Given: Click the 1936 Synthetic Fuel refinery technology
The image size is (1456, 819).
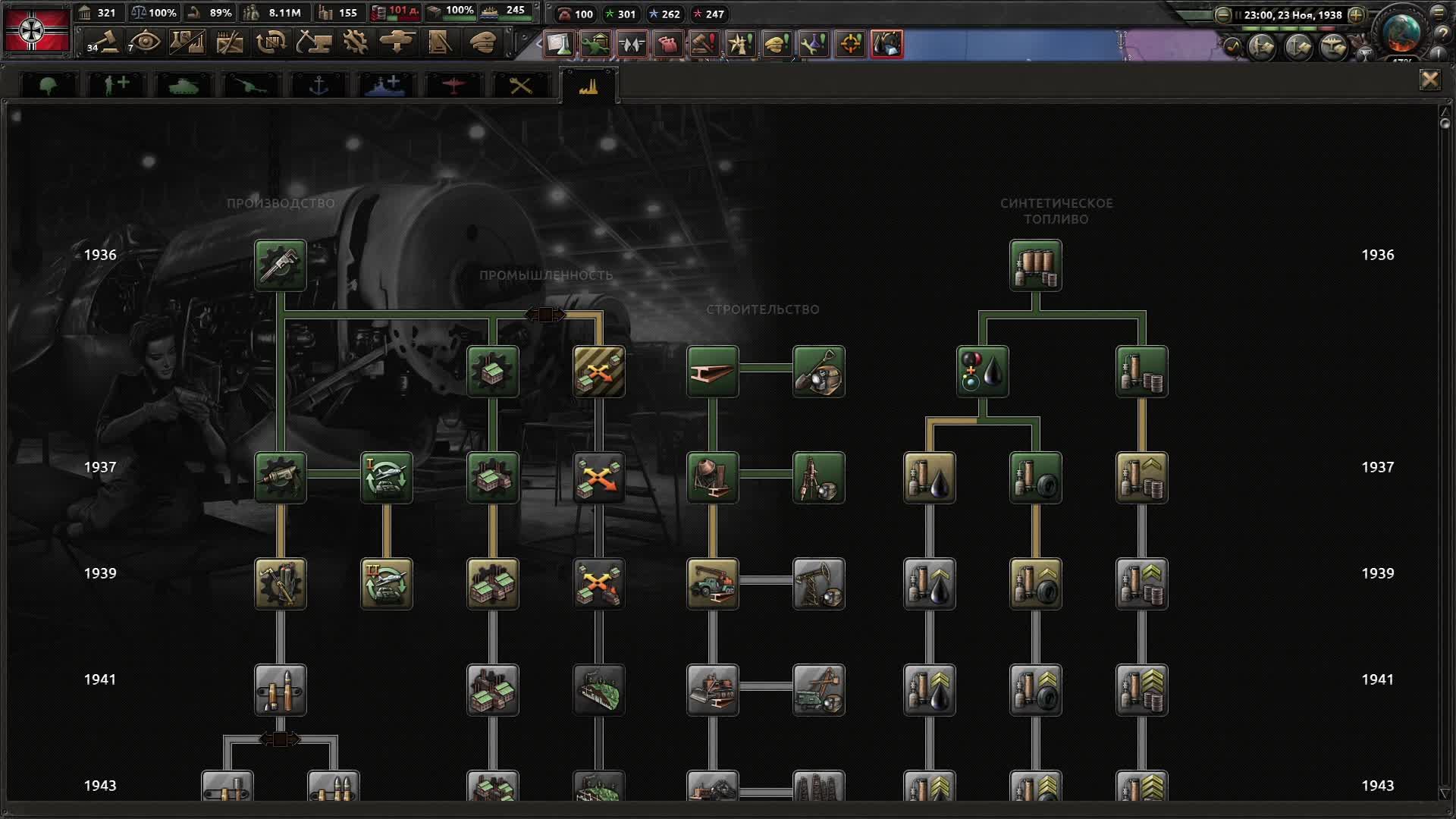Looking at the screenshot, I should click(x=1035, y=265).
